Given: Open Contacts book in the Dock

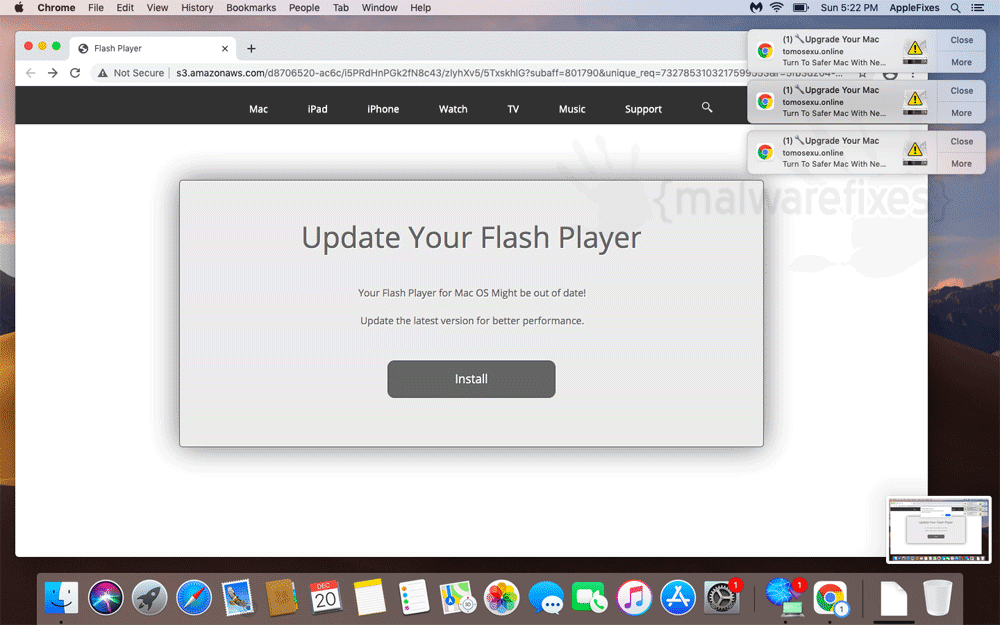Looking at the screenshot, I should point(281,598).
